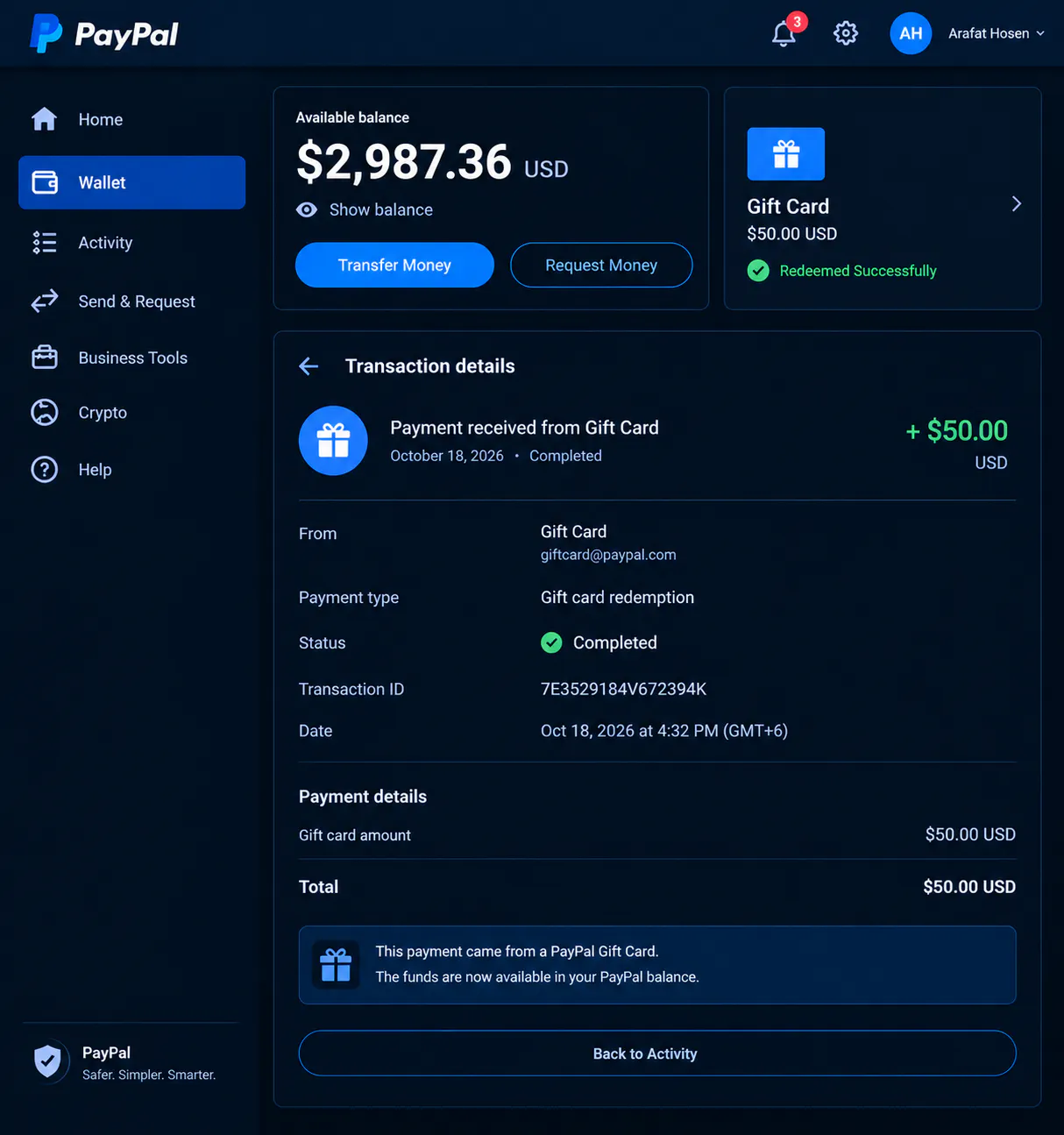
Task: Click the date 'Oct 18, 2026 at 4:32 PM (GMT+6)'
Action: pos(664,731)
